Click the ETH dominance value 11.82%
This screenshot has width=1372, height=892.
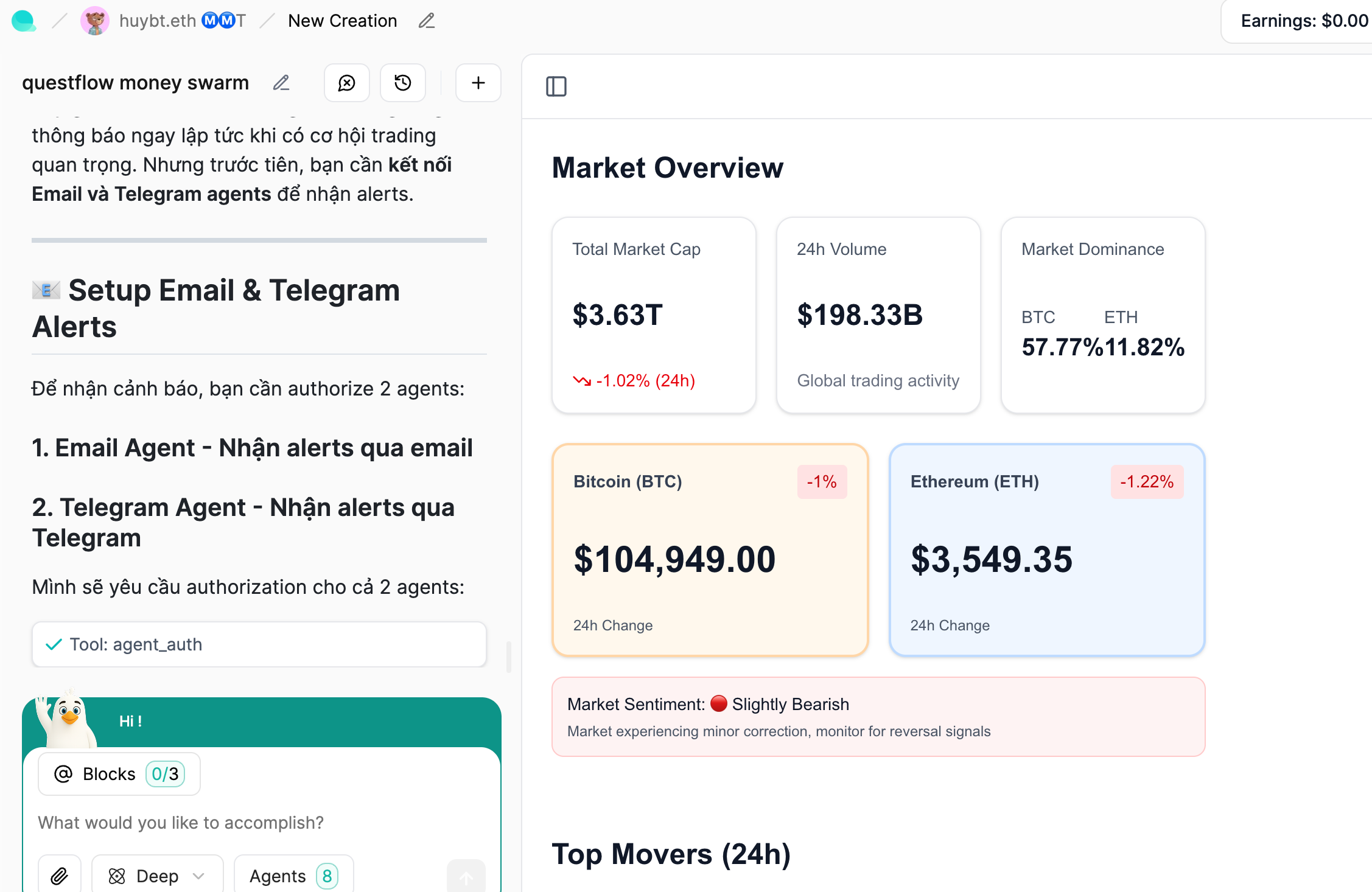pos(1144,347)
